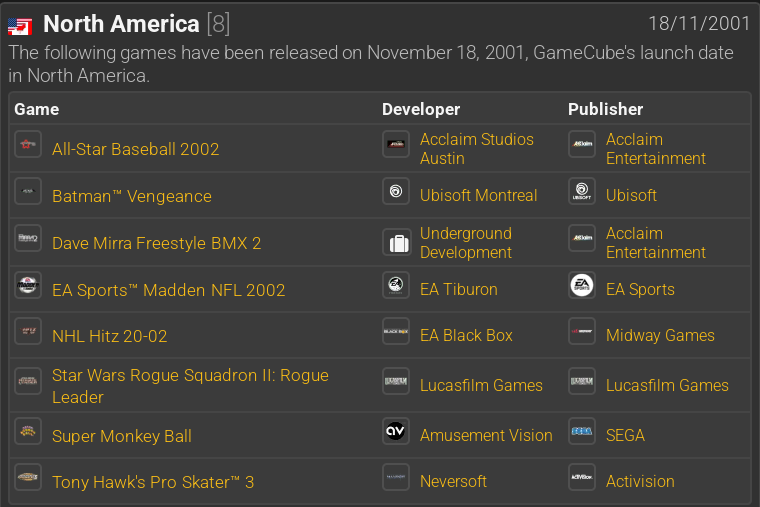Image resolution: width=760 pixels, height=507 pixels.
Task: Click the All-Star Baseball 2002 game icon
Action: pos(28,145)
